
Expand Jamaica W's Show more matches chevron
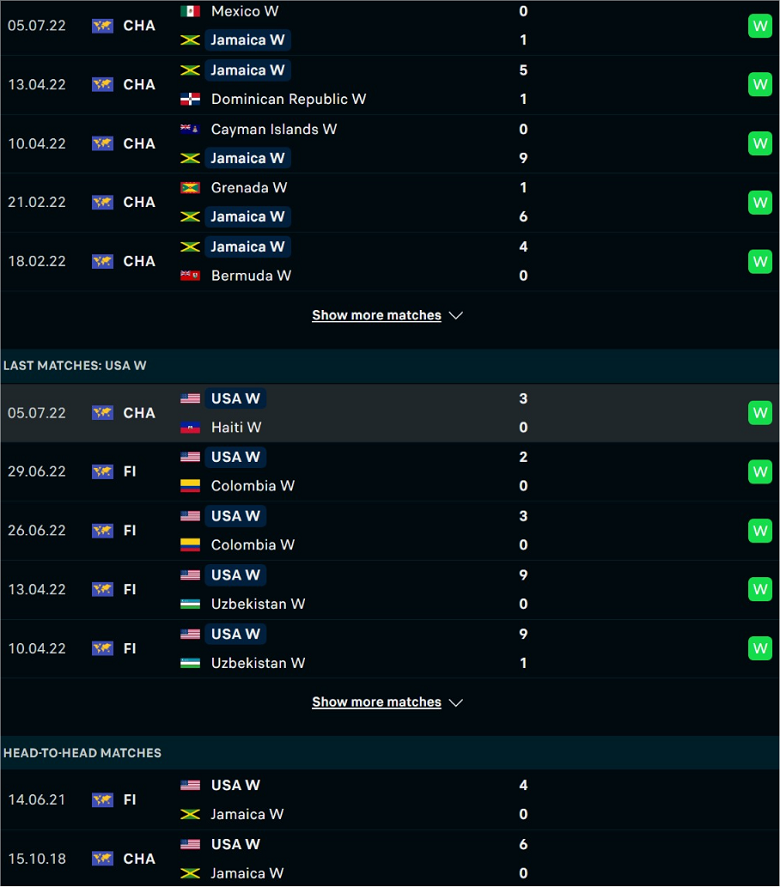[x=456, y=316]
